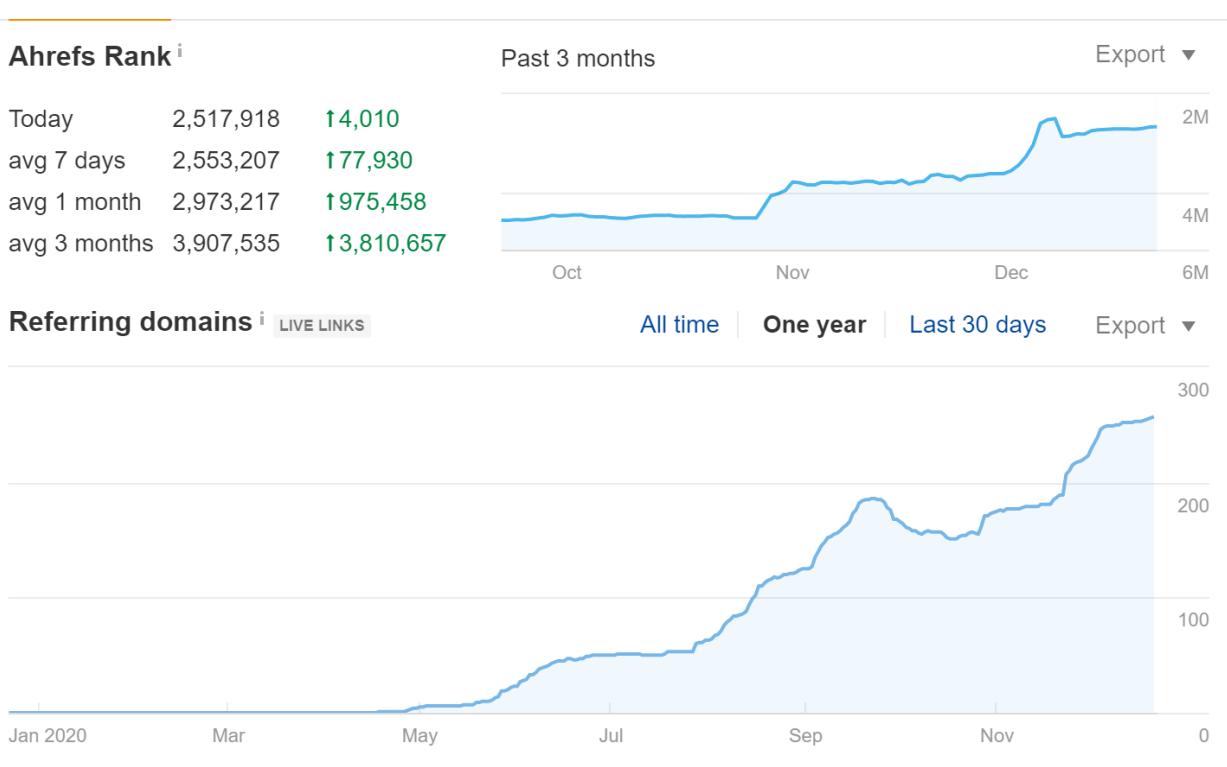The width and height of the screenshot is (1227, 767).
Task: Switch Referring domains to All time
Action: point(680,325)
